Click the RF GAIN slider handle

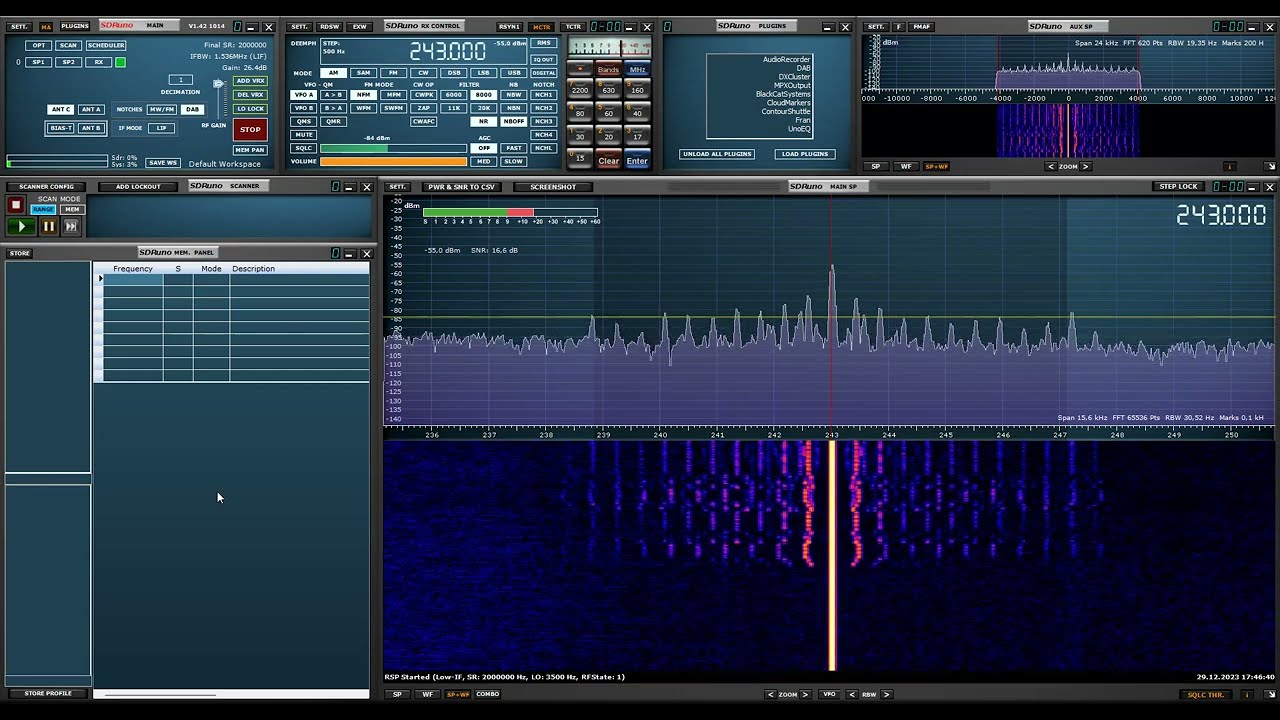[x=217, y=85]
